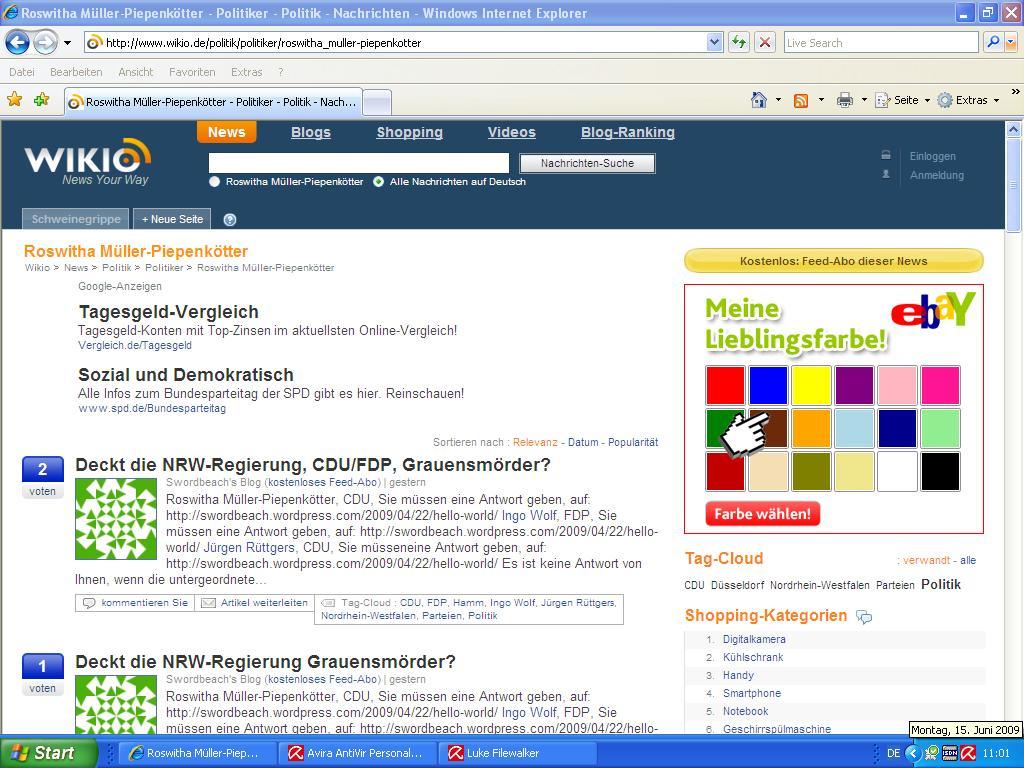This screenshot has height=768, width=1024.
Task: Open the Avira AntiVir Personal taskbar window
Action: pyautogui.click(x=358, y=753)
